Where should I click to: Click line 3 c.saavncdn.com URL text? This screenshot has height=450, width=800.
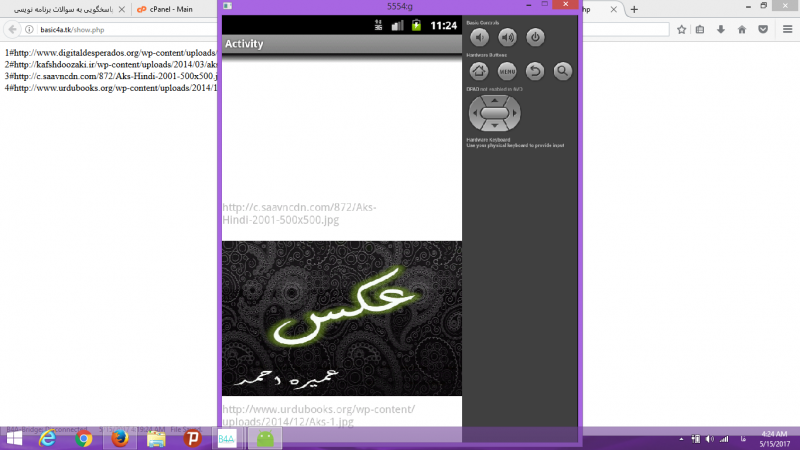(x=111, y=76)
